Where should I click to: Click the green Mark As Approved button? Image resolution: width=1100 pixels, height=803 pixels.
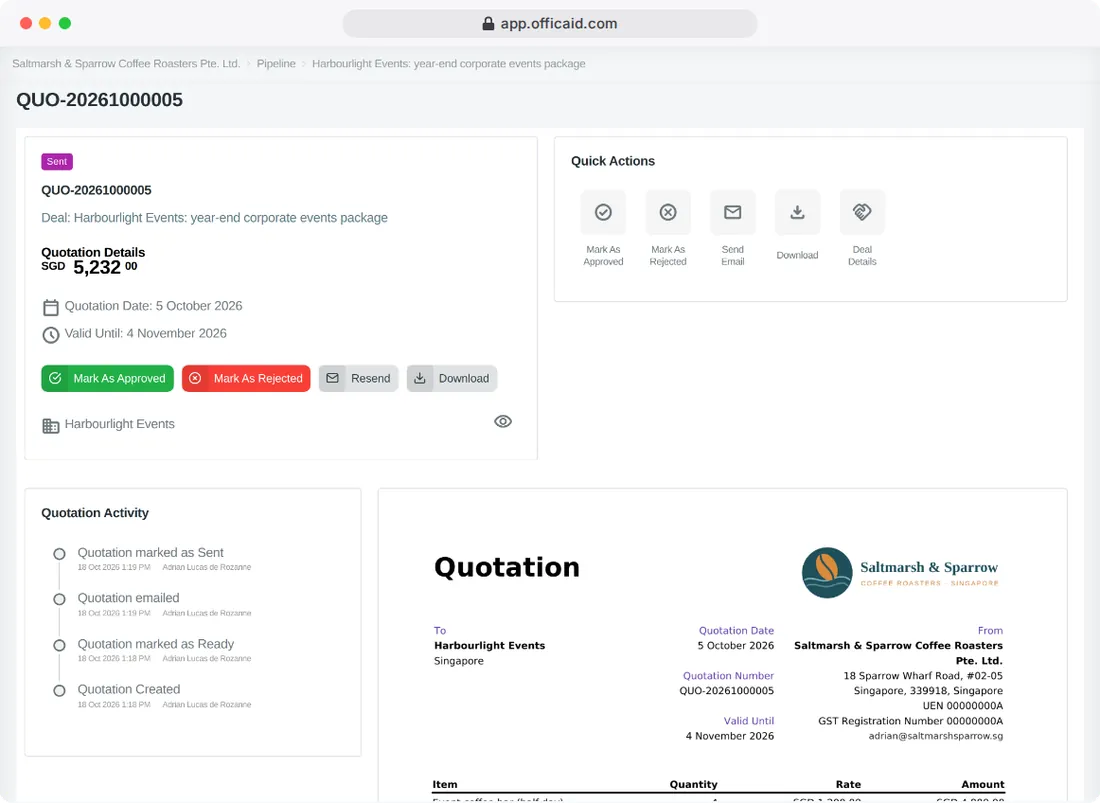(107, 378)
